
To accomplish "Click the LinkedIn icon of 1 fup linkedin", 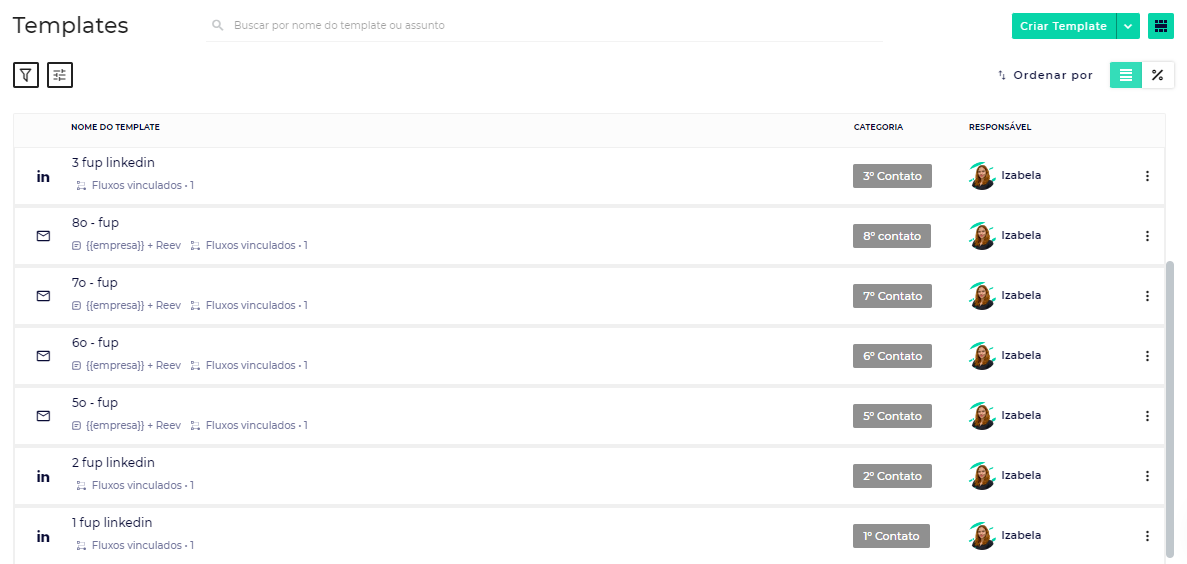I will point(43,536).
